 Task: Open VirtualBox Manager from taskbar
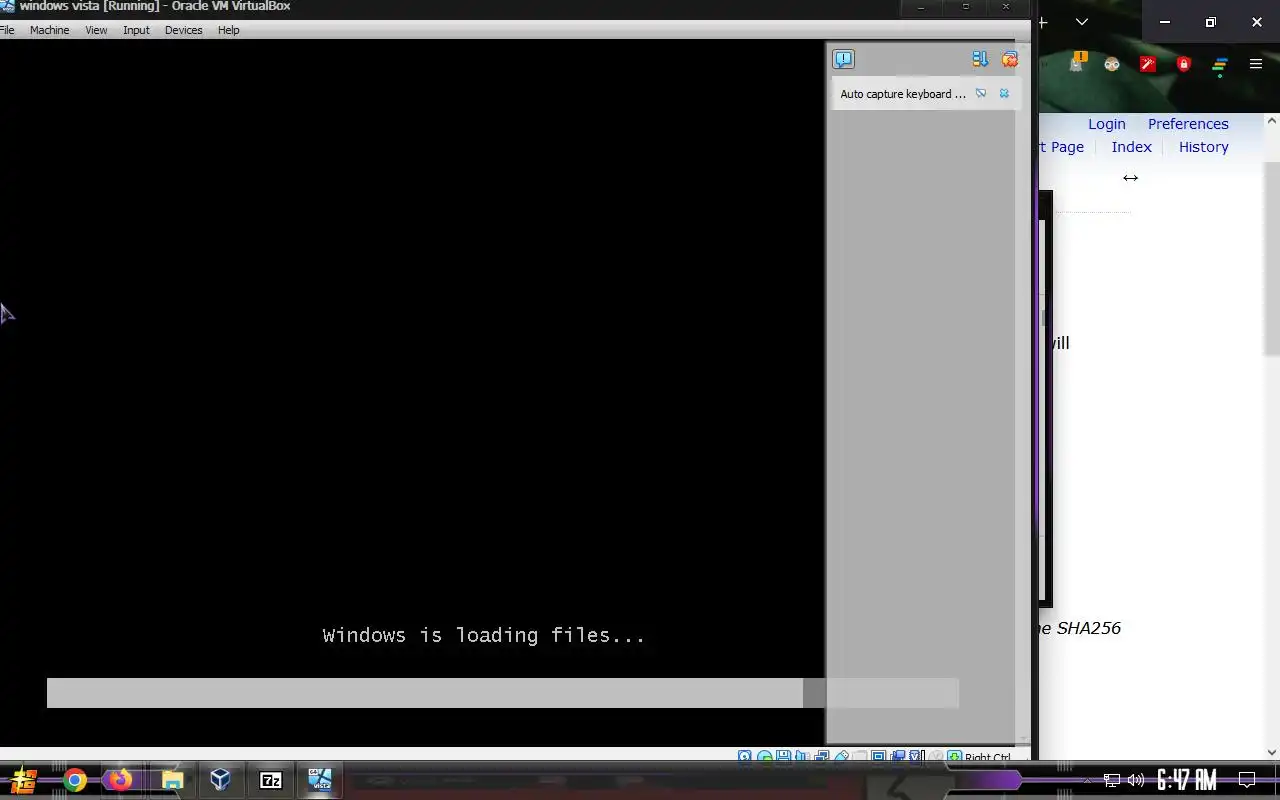[x=221, y=779]
